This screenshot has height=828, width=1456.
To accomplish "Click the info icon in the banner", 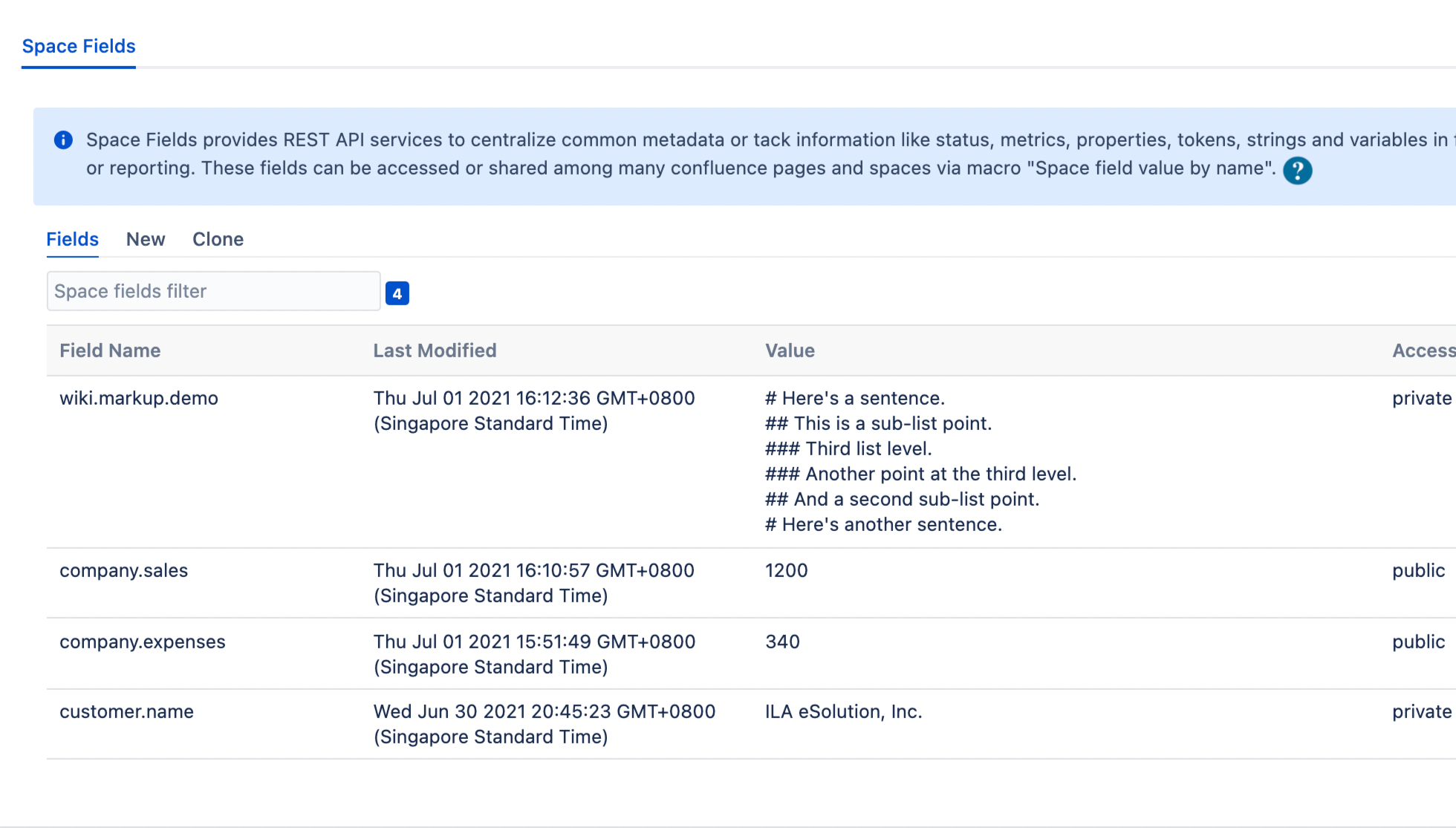I will click(x=62, y=140).
